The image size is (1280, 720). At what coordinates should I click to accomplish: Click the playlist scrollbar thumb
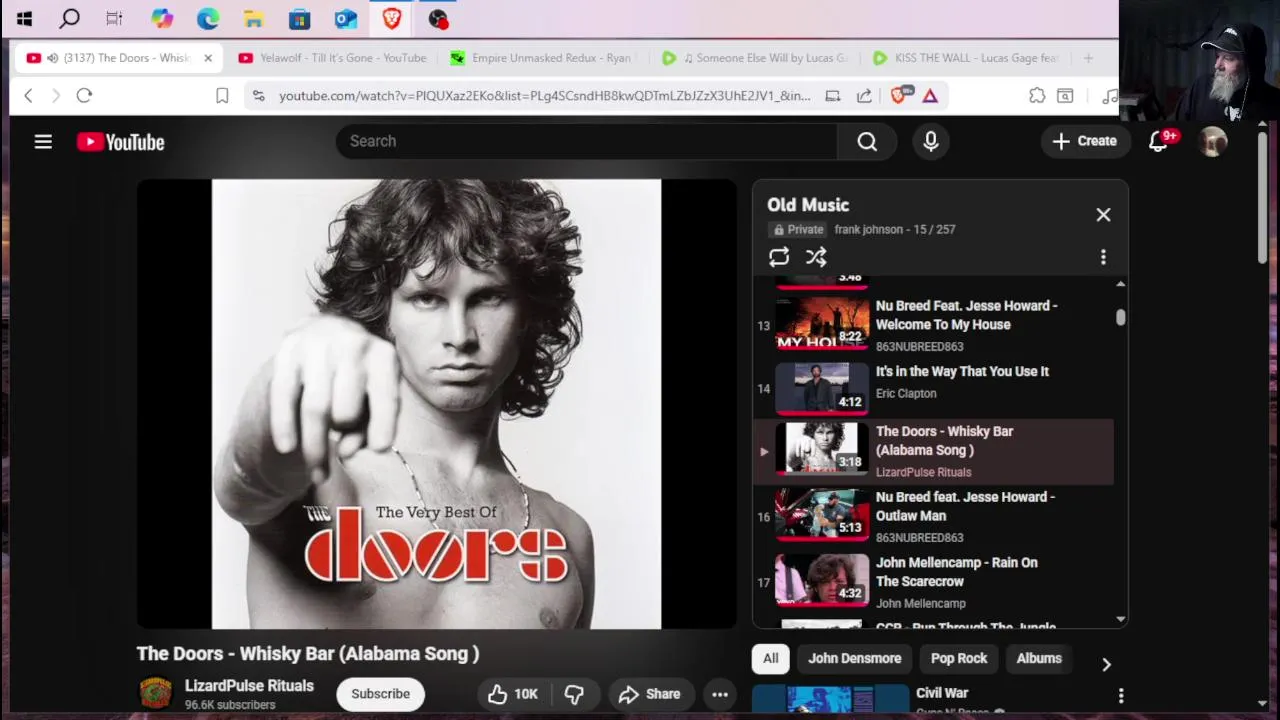click(1120, 317)
